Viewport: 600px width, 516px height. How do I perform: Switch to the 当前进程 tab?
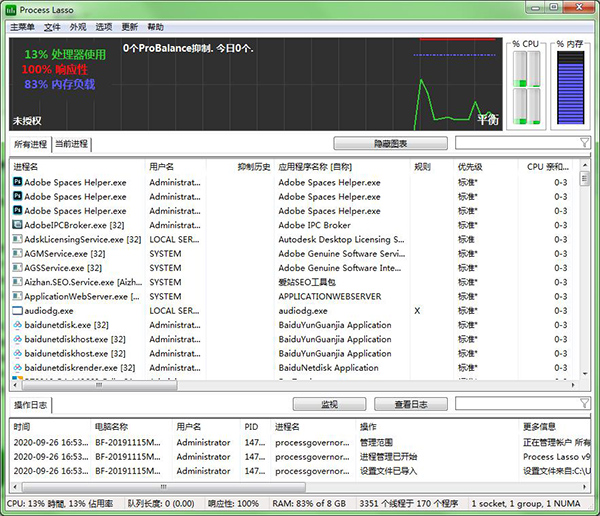(x=72, y=144)
